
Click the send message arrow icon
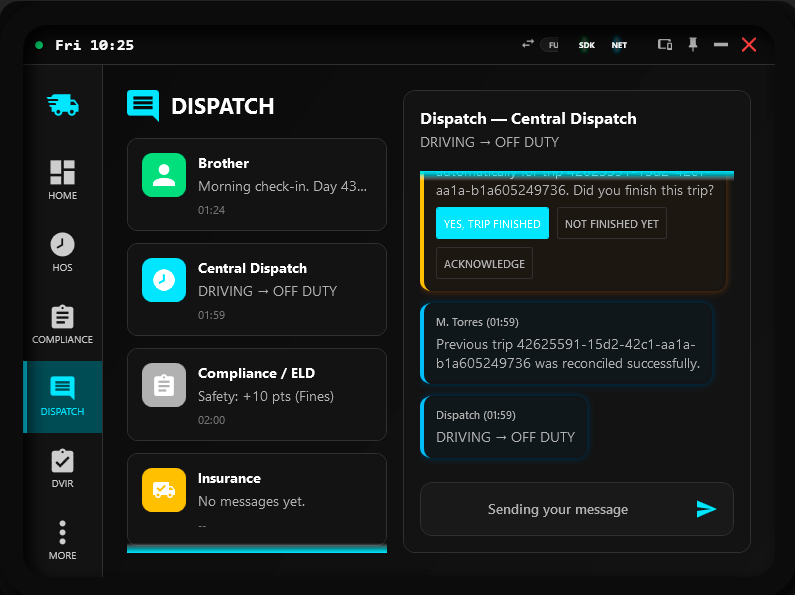pyautogui.click(x=706, y=509)
